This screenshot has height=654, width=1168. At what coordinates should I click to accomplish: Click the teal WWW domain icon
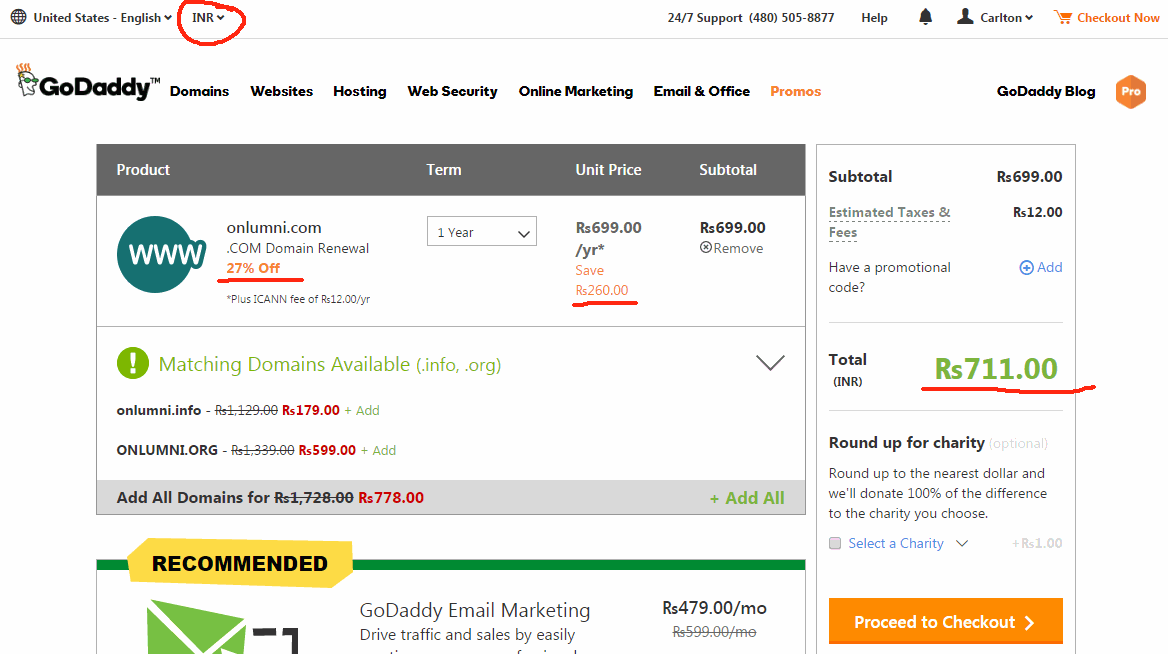point(162,255)
